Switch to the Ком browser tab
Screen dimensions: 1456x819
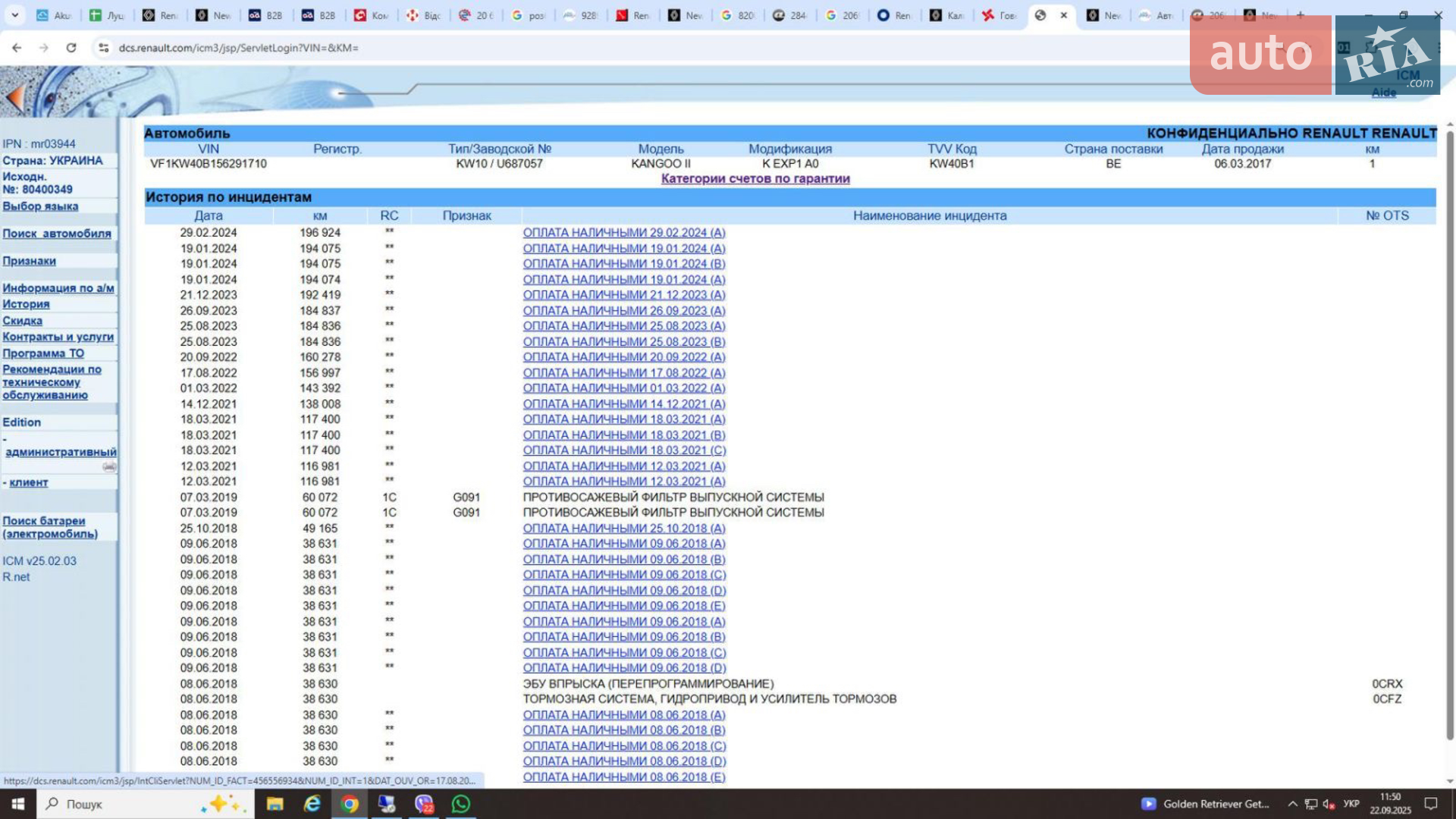click(372, 15)
